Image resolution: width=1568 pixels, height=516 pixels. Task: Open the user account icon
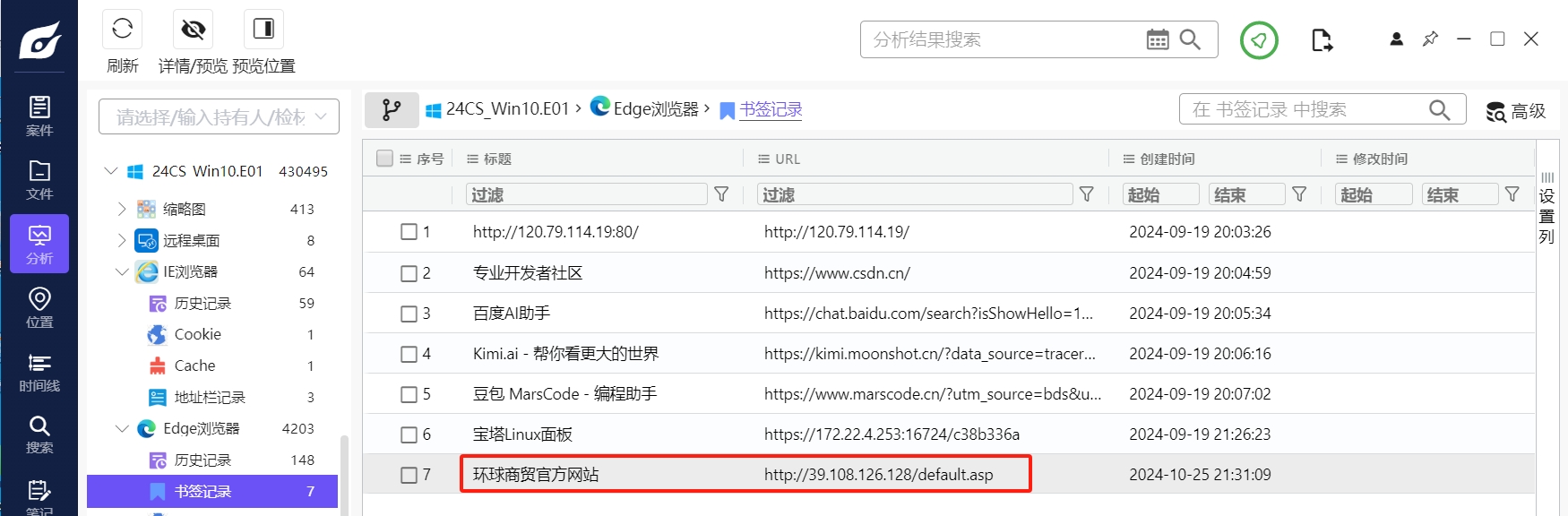tap(1396, 39)
